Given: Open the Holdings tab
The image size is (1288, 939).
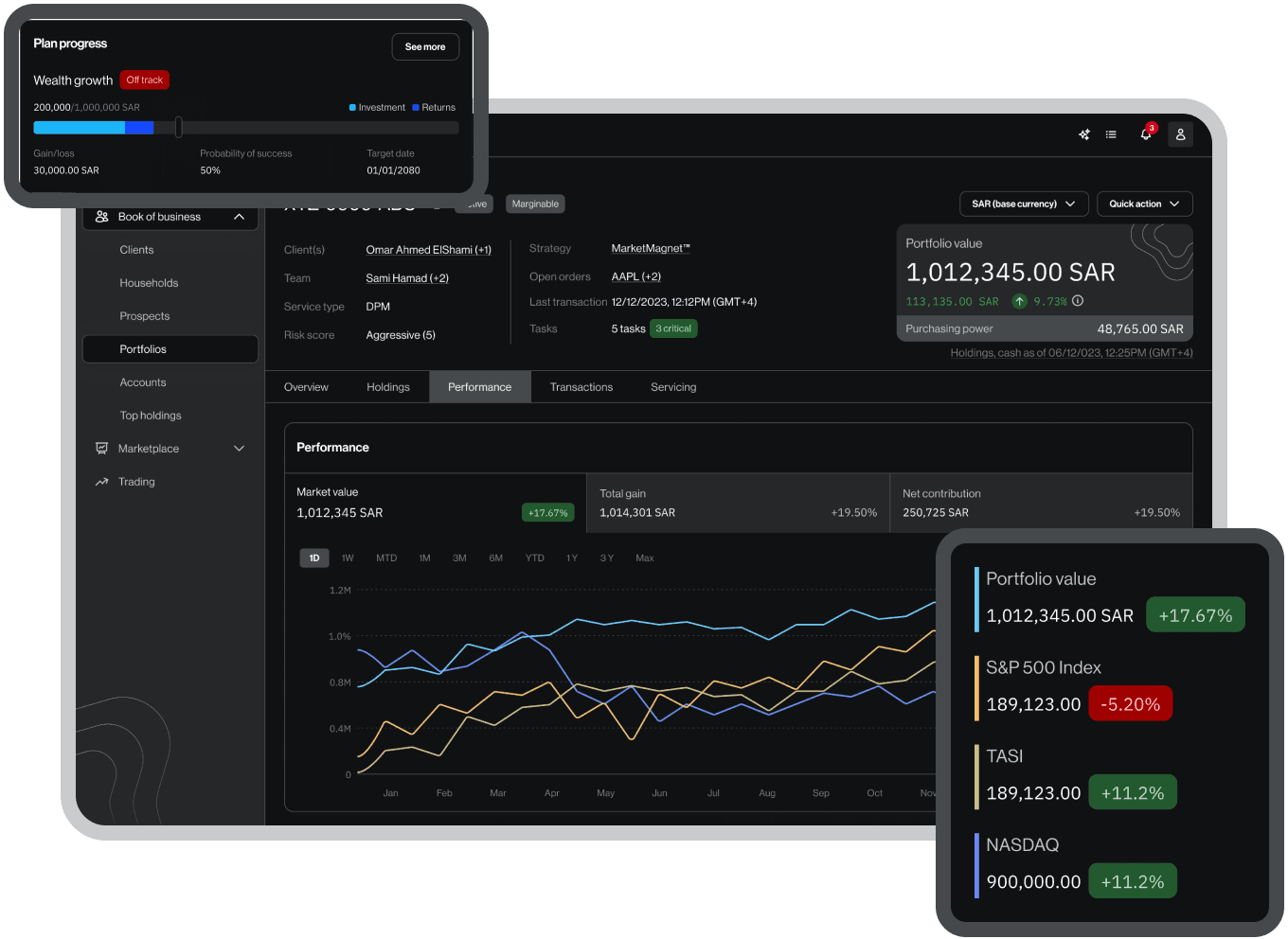Looking at the screenshot, I should click(388, 387).
